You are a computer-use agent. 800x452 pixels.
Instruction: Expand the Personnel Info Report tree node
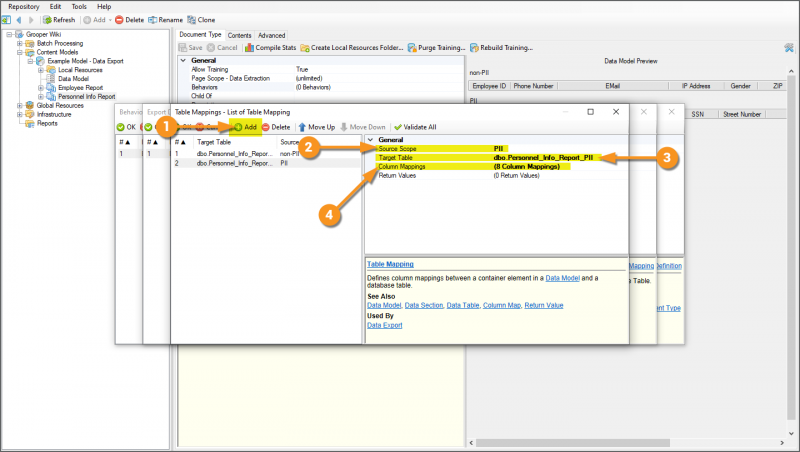coord(41,96)
